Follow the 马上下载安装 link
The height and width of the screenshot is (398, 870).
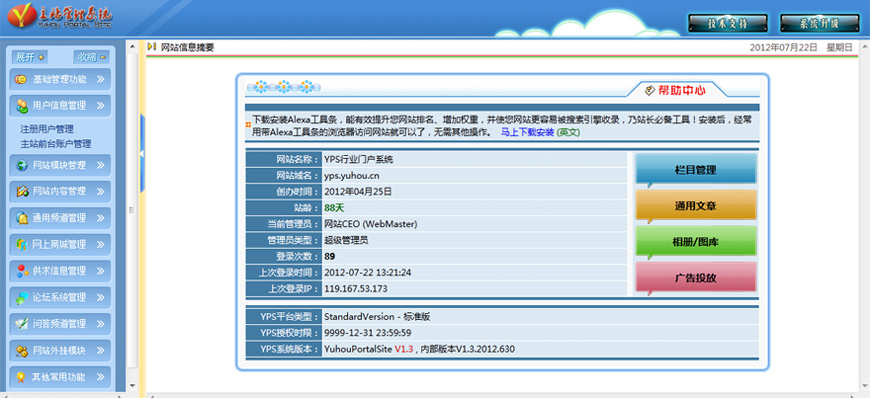(x=527, y=133)
